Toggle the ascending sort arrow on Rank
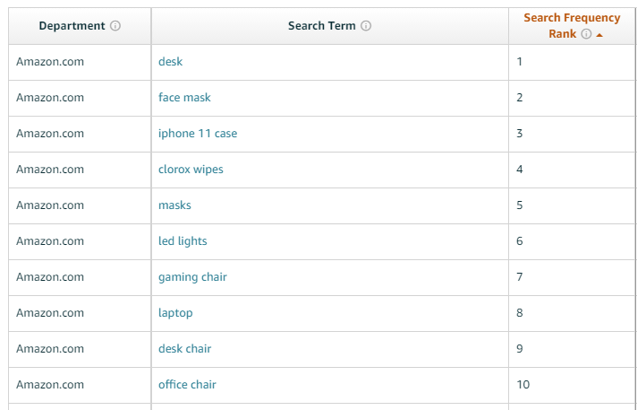The image size is (637, 410). [x=599, y=35]
